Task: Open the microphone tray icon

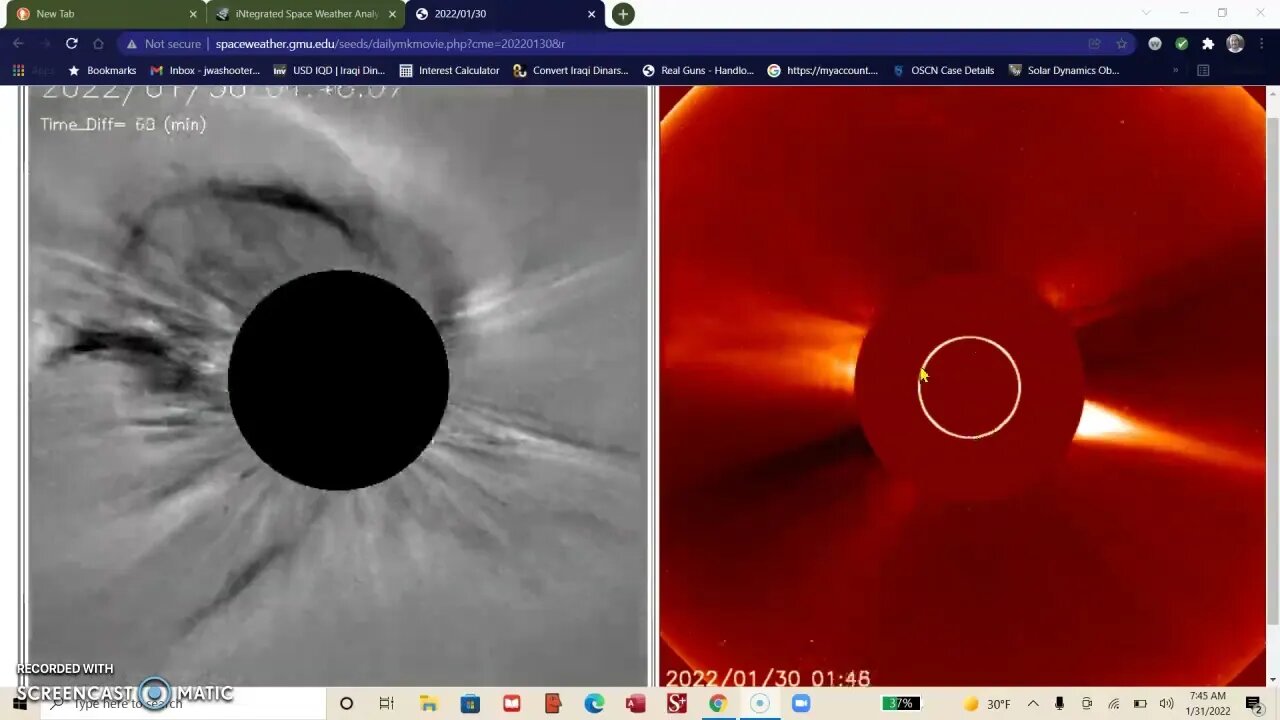Action: click(1060, 704)
